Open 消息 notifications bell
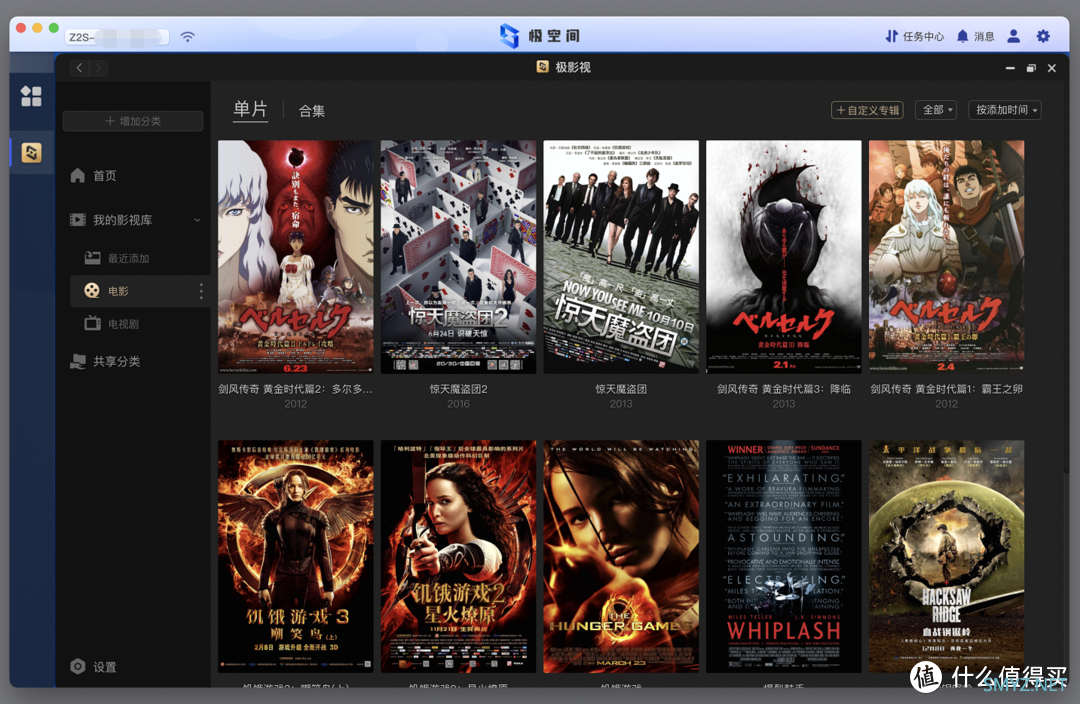 click(x=975, y=36)
